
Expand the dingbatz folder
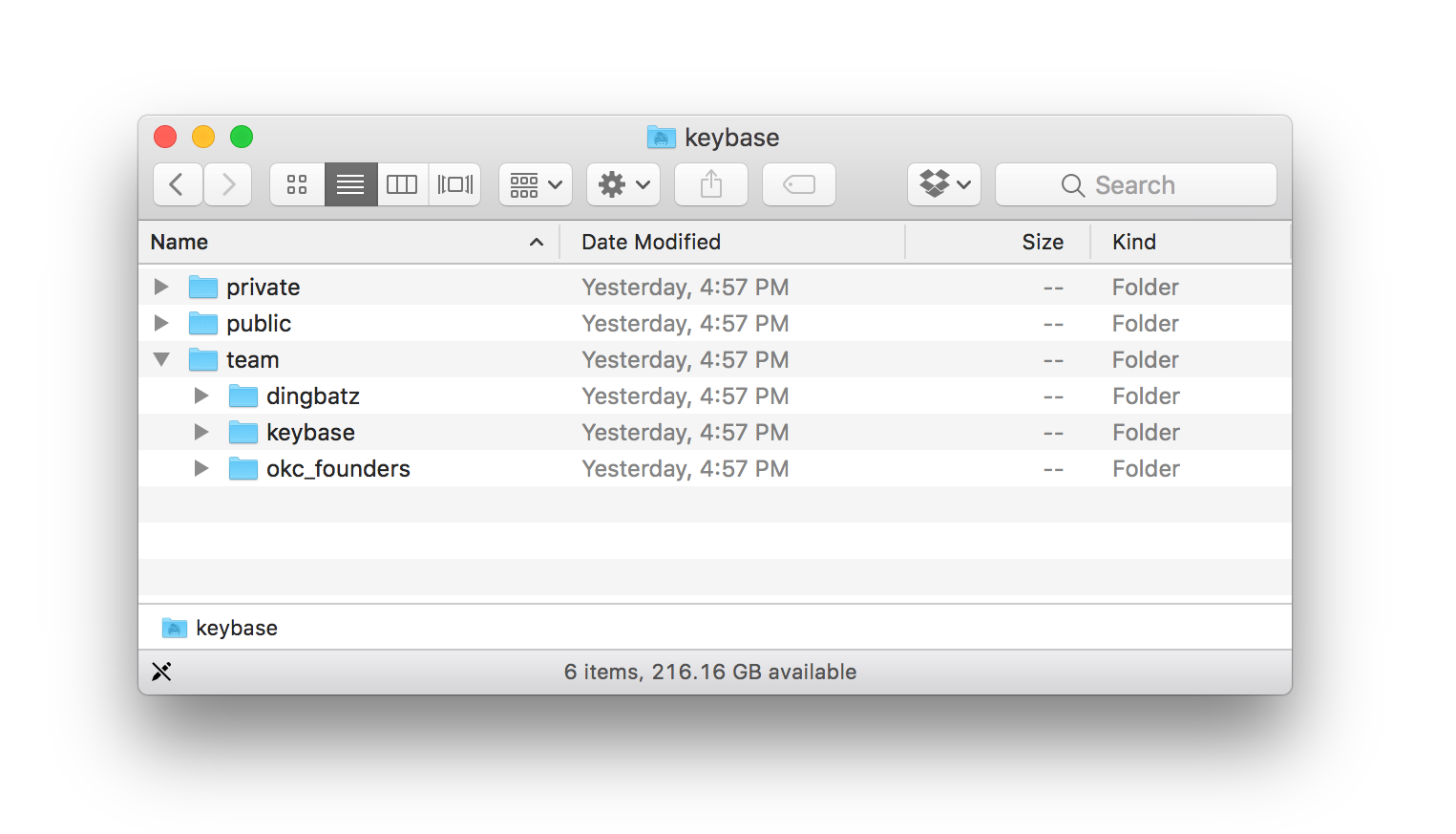[x=201, y=396]
